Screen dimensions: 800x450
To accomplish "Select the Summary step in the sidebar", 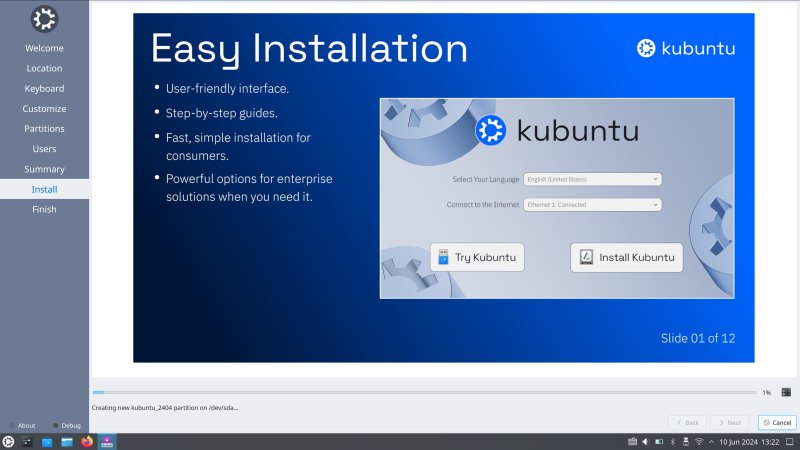I will [x=44, y=169].
